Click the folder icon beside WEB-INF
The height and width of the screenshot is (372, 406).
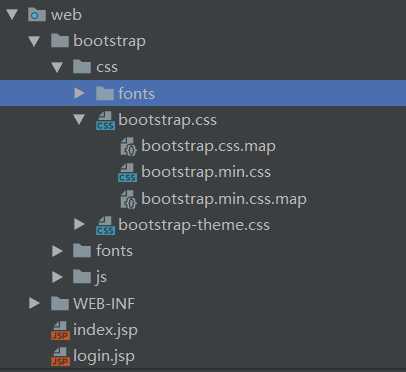(x=59, y=303)
